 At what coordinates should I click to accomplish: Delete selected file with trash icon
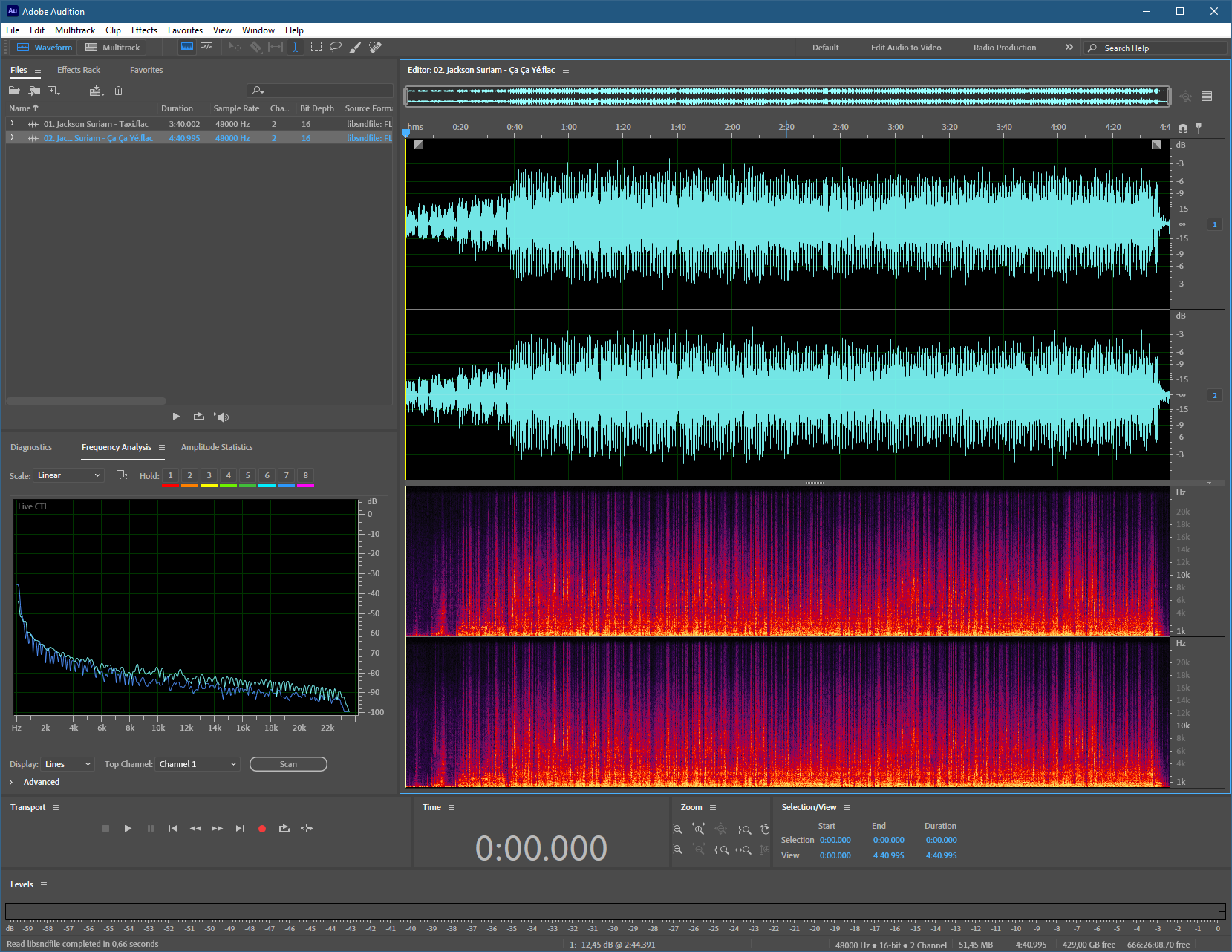point(118,91)
